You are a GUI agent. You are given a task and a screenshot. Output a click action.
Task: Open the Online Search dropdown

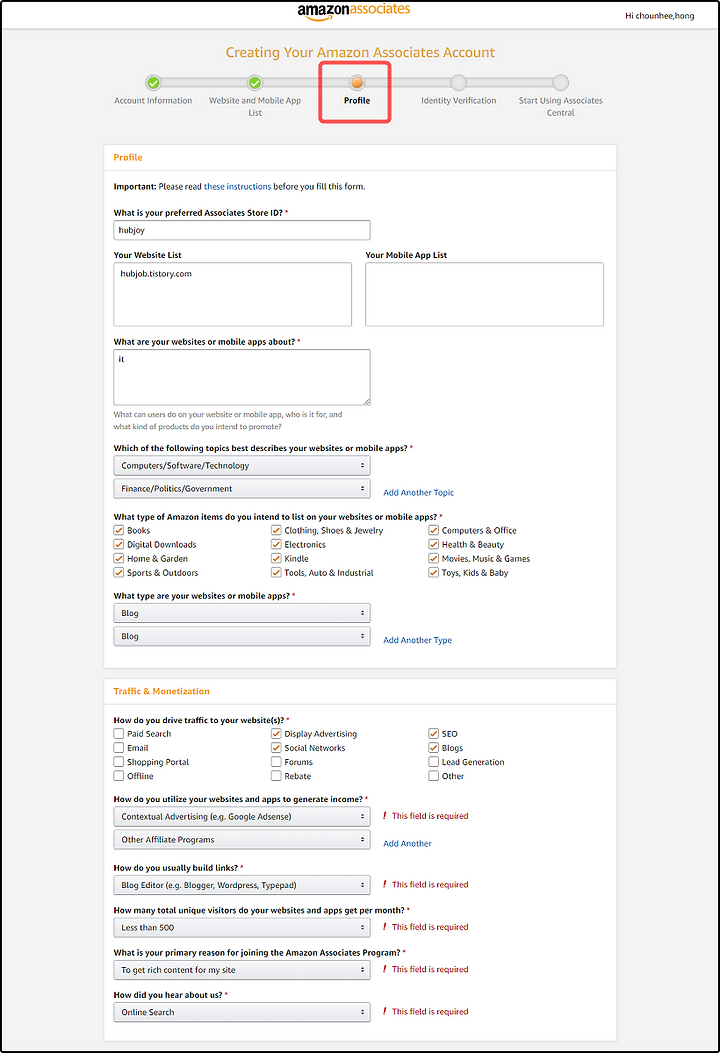(242, 1012)
